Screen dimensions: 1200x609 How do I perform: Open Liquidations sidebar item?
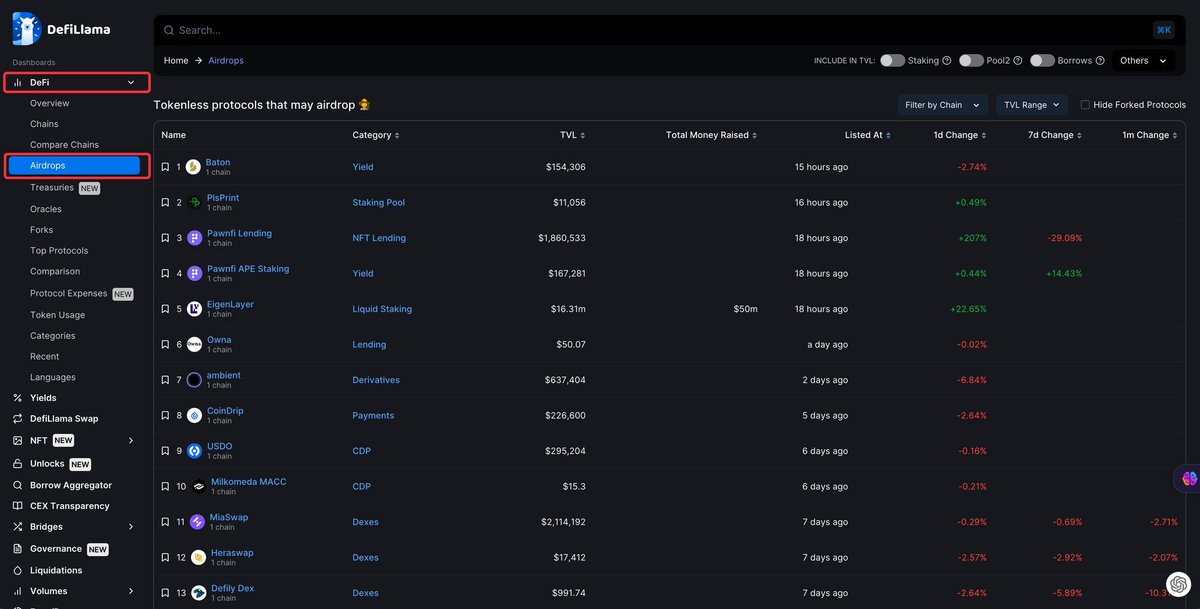pyautogui.click(x=56, y=570)
